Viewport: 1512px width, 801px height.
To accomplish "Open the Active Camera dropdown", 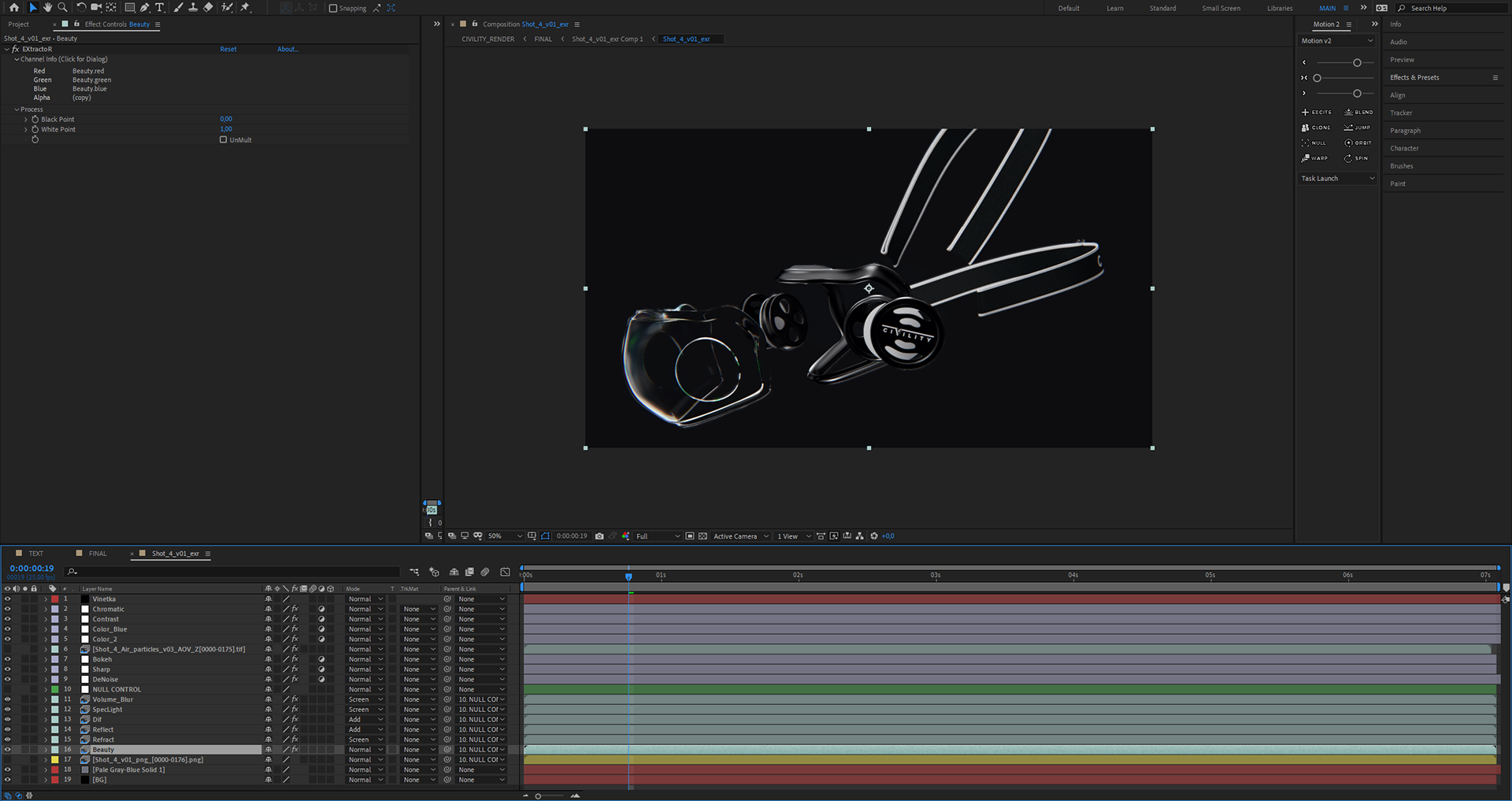I will coord(740,536).
